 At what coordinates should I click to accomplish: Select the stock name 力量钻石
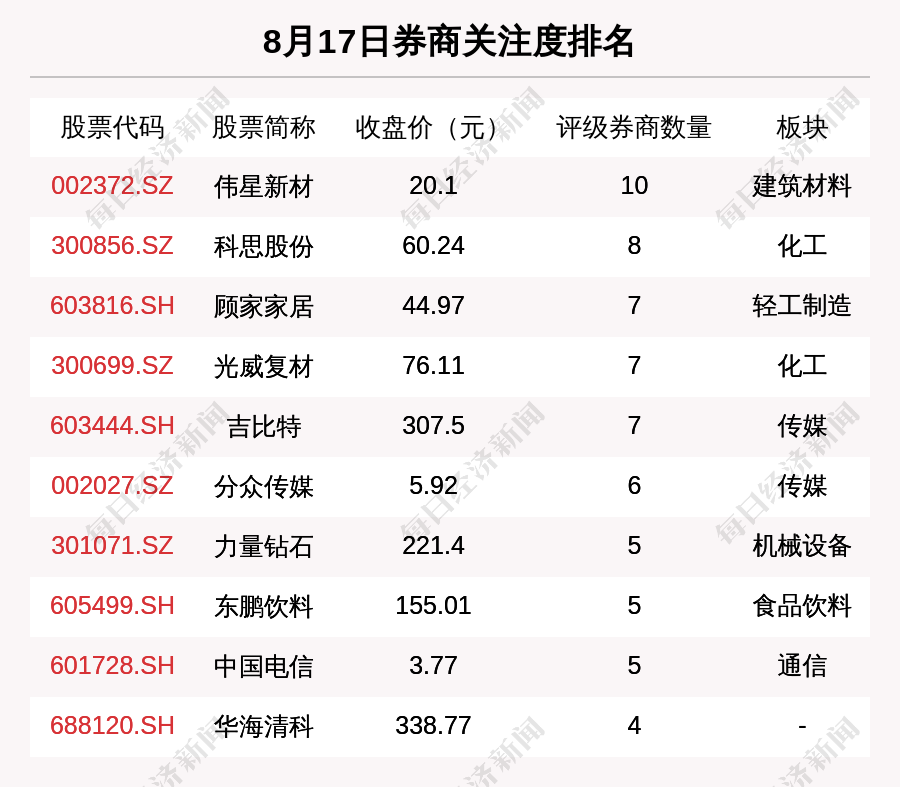point(263,546)
